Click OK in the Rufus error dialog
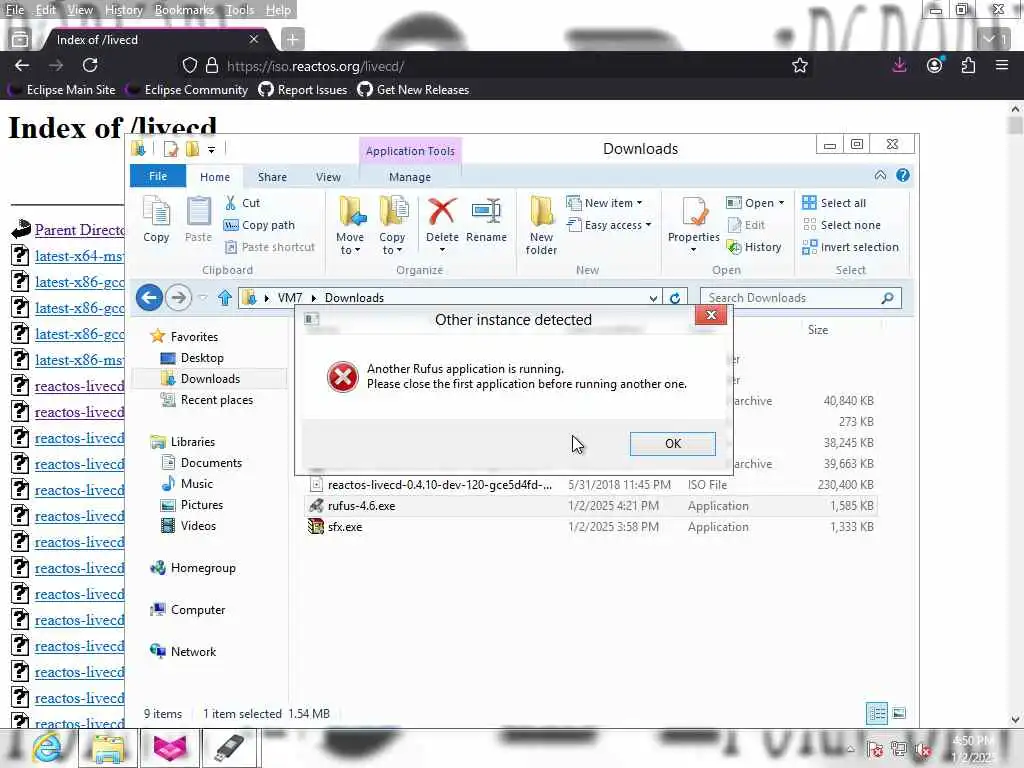This screenshot has height=768, width=1024. (x=672, y=443)
